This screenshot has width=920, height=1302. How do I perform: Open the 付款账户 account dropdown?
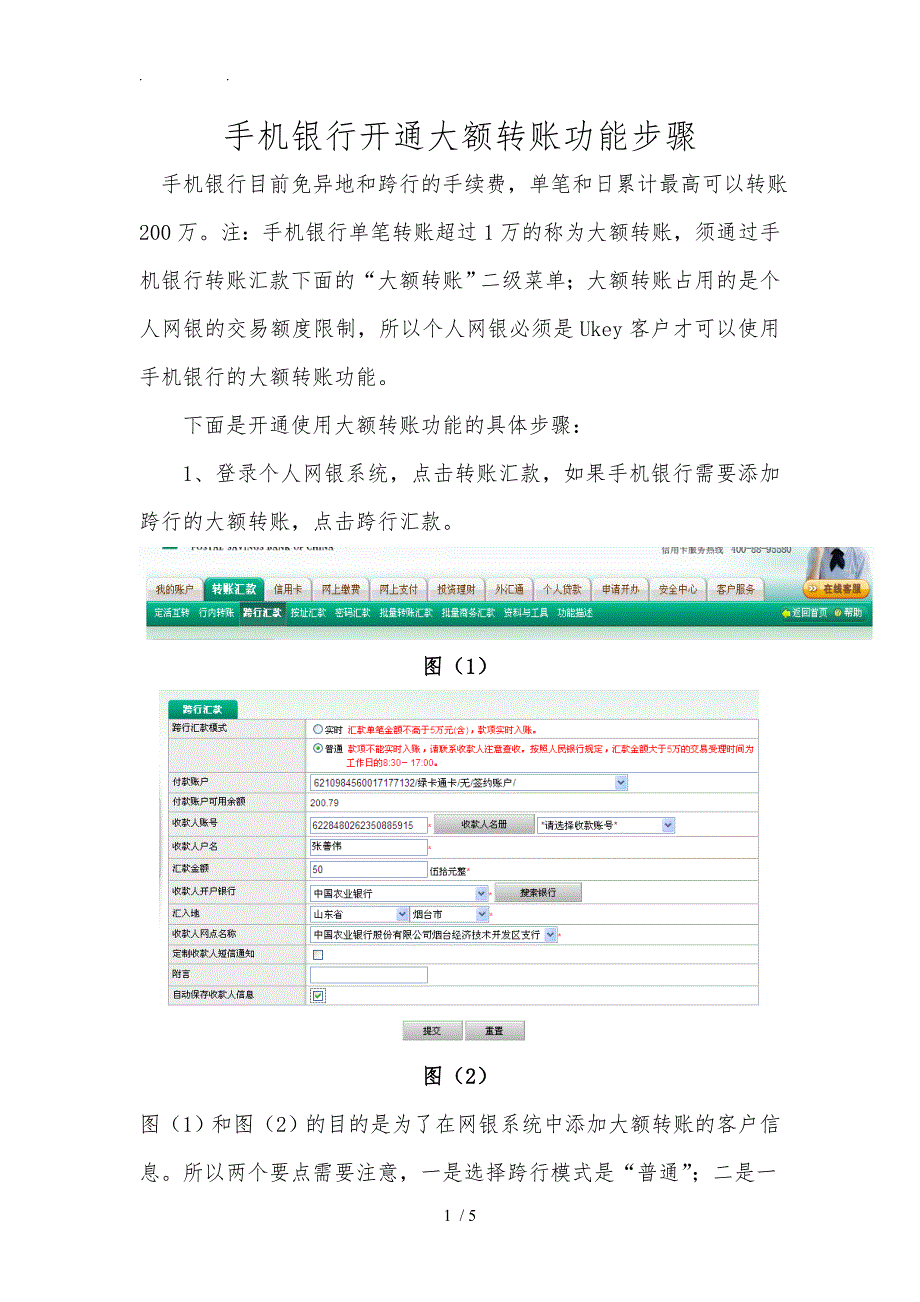621,782
